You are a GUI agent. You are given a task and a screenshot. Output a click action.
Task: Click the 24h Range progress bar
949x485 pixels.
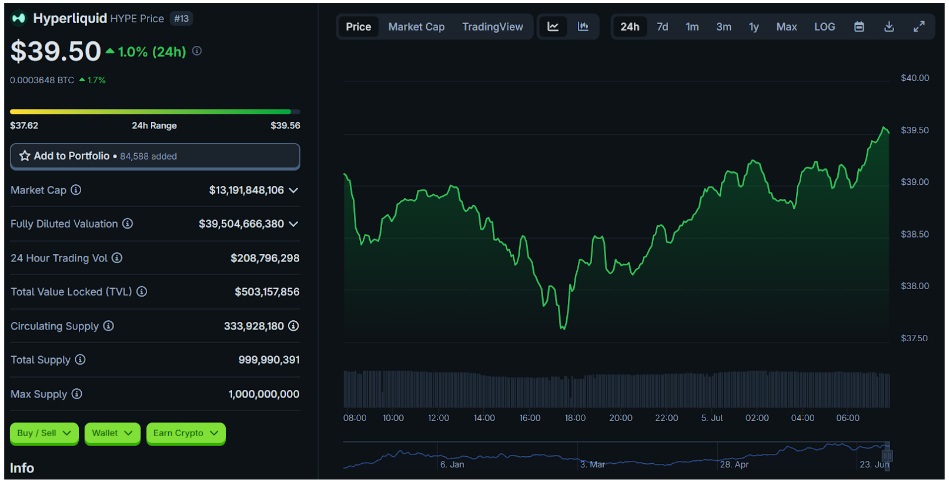point(155,111)
